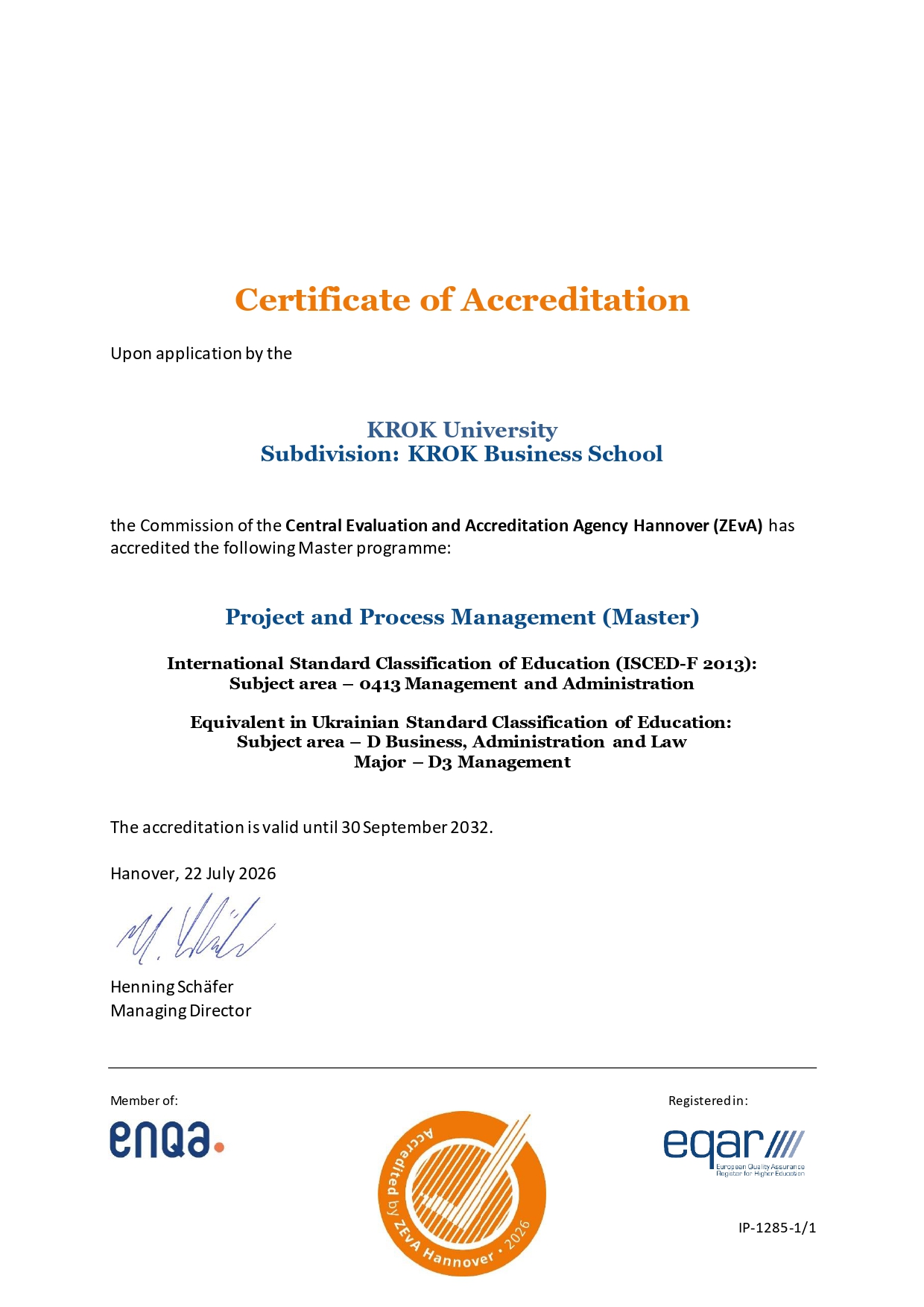This screenshot has width=924, height=1307.
Task: Click the EQAR logo
Action: [734, 1153]
